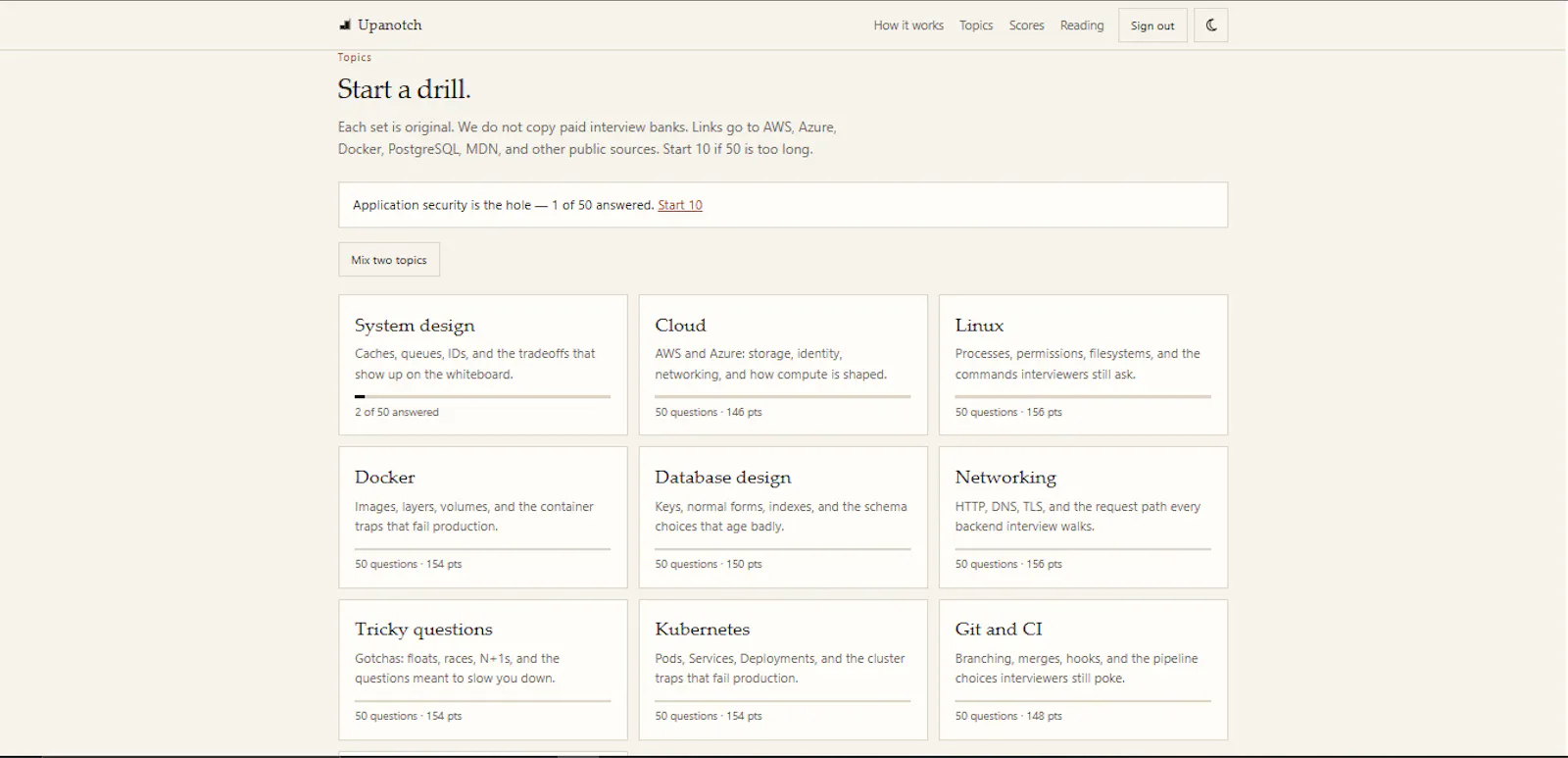The width and height of the screenshot is (1568, 758).
Task: Click the Cloud card progress bar
Action: [783, 396]
